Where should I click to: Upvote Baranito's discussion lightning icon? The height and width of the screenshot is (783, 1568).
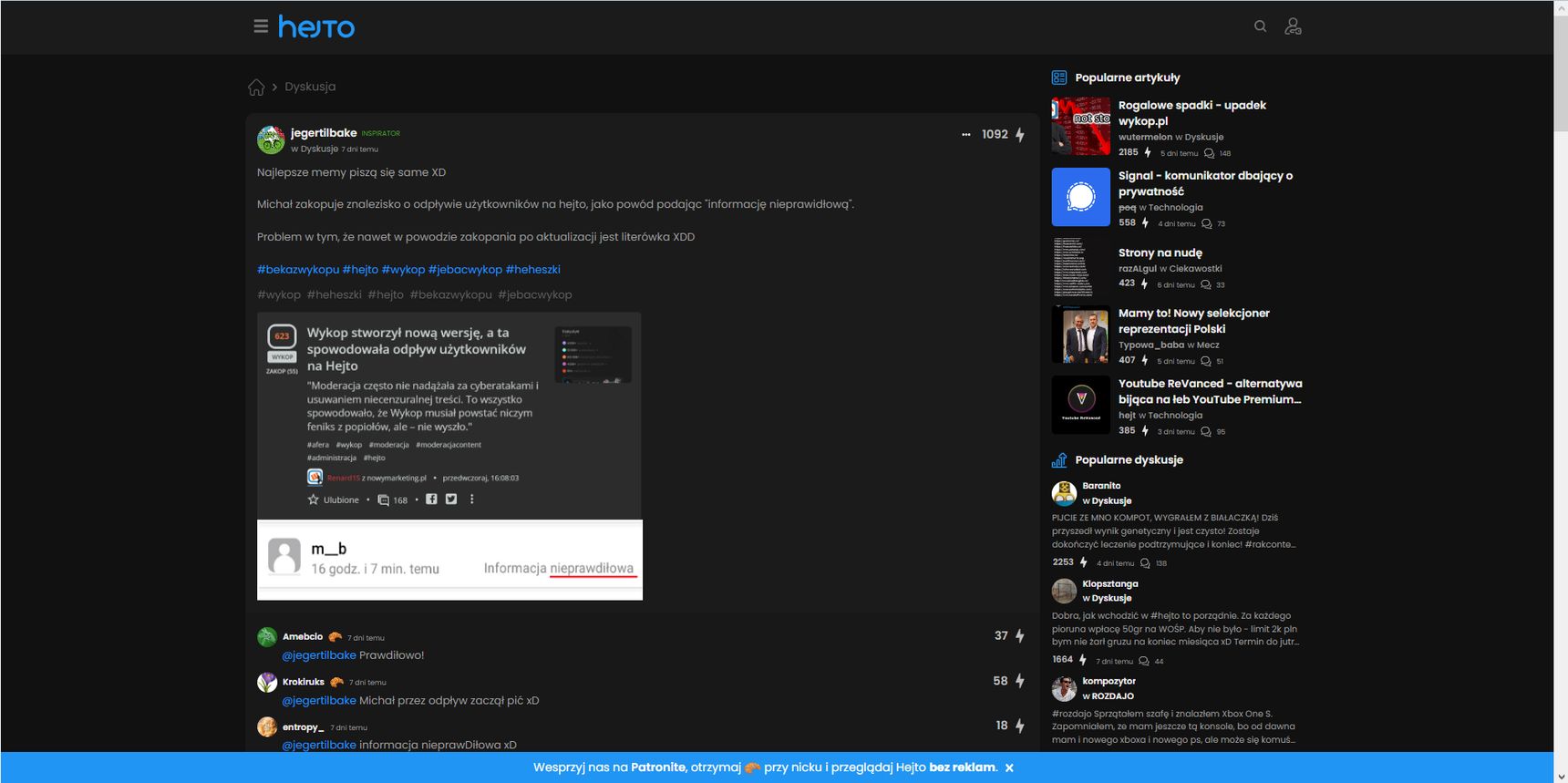coord(1084,562)
